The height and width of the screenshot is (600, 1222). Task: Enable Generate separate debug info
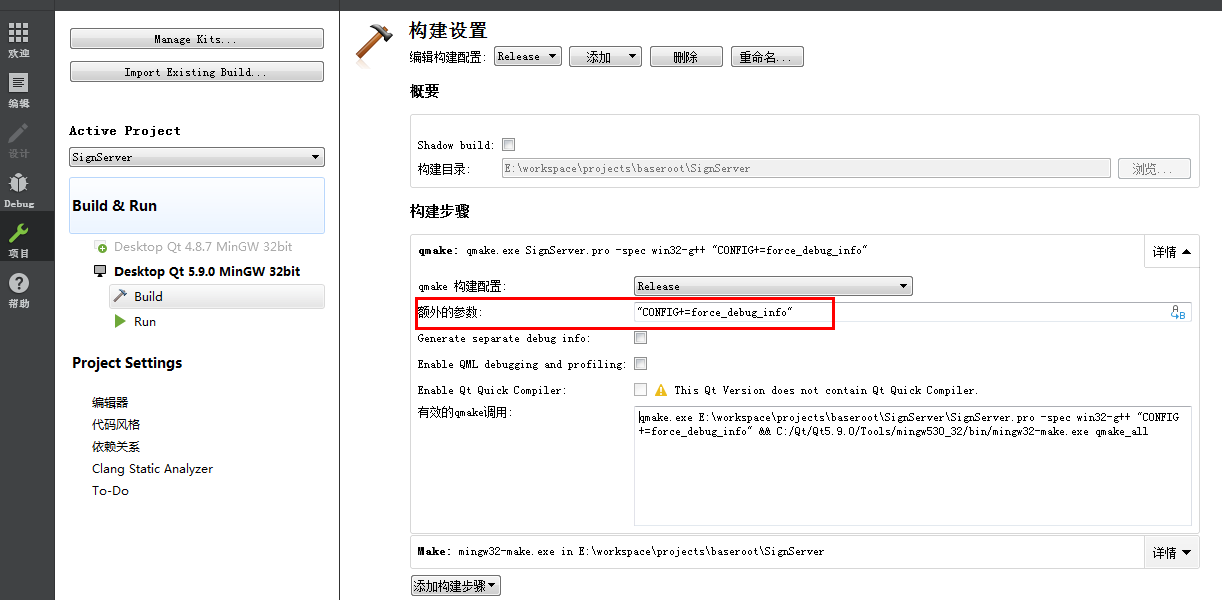(640, 337)
